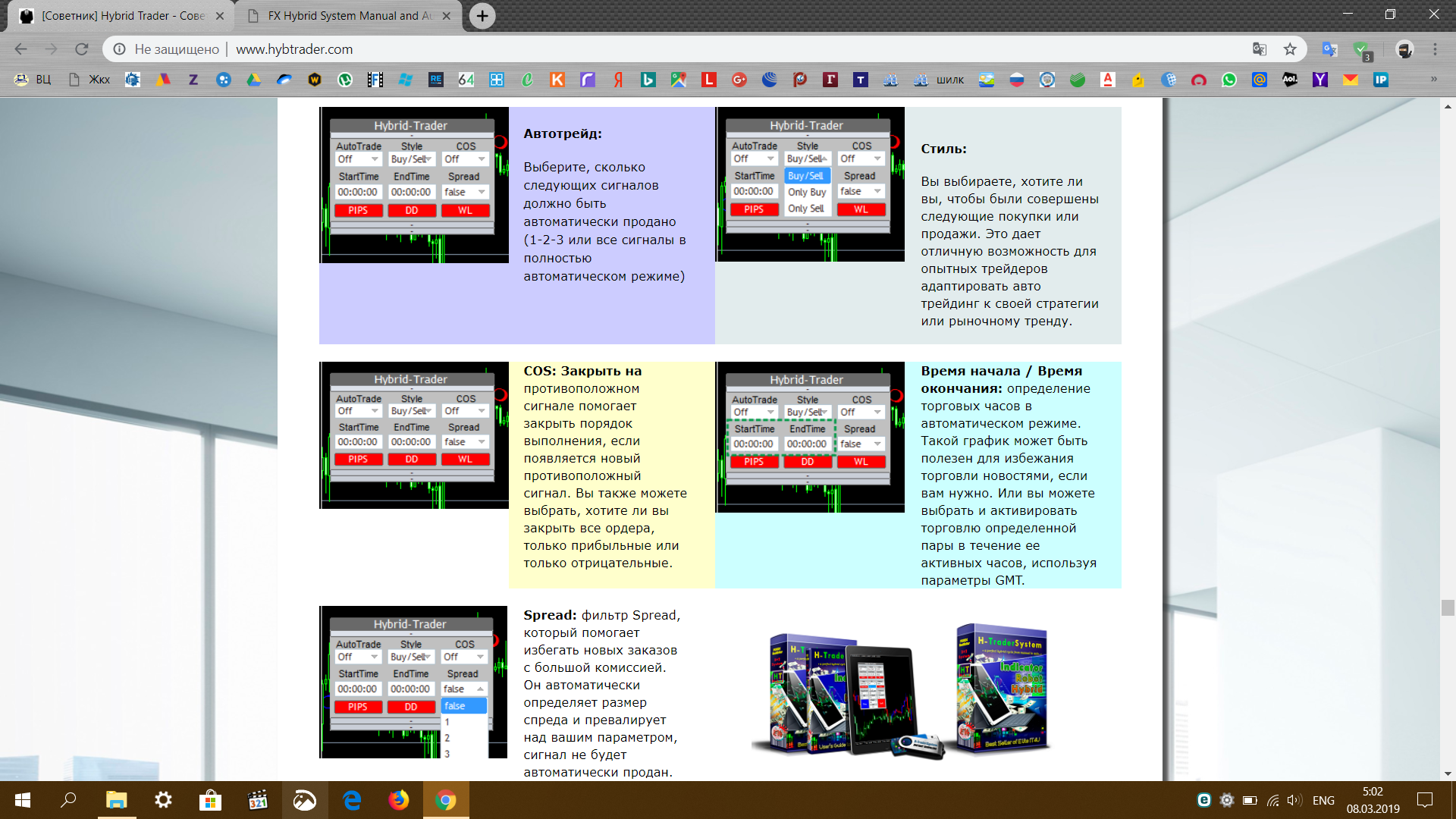Go back to the previous page
This screenshot has height=819, width=1456.
[x=21, y=49]
